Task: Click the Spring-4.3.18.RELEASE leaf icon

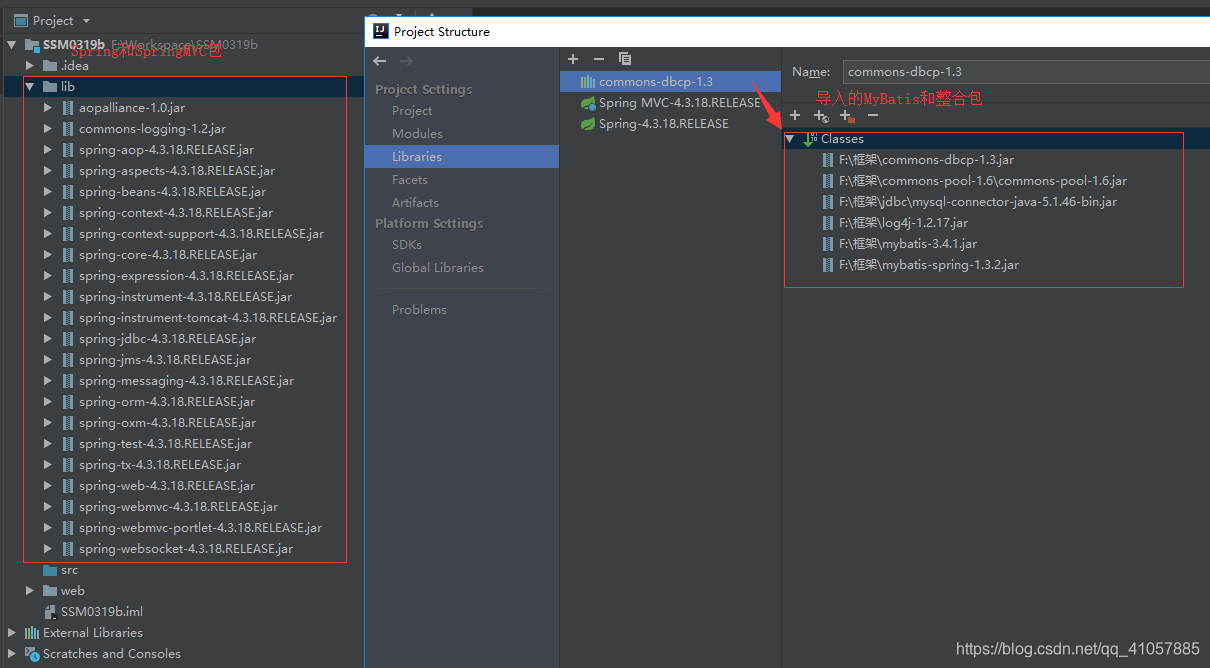Action: coord(588,124)
